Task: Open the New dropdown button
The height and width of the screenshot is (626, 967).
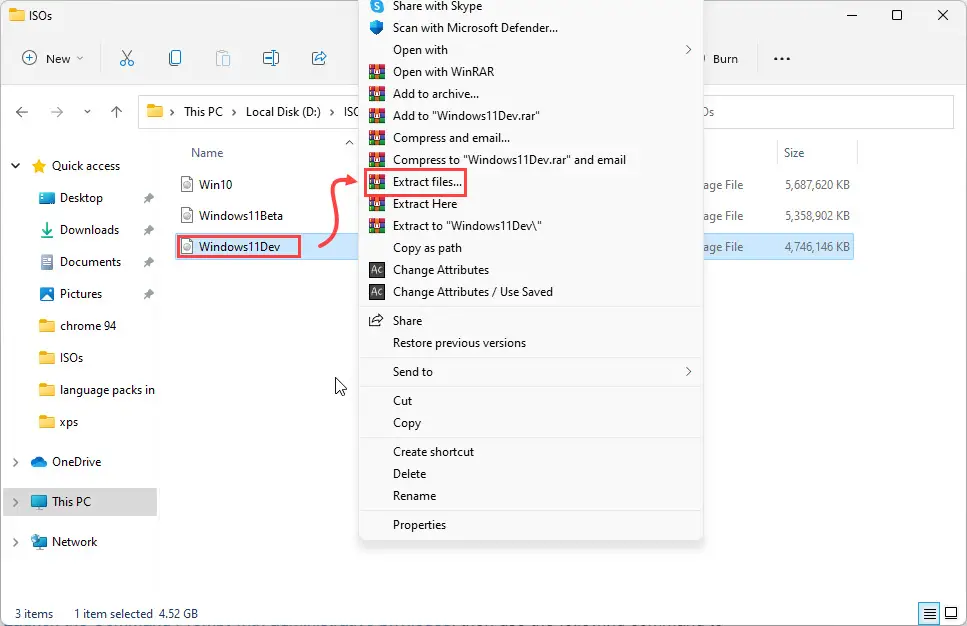Action: tap(52, 59)
